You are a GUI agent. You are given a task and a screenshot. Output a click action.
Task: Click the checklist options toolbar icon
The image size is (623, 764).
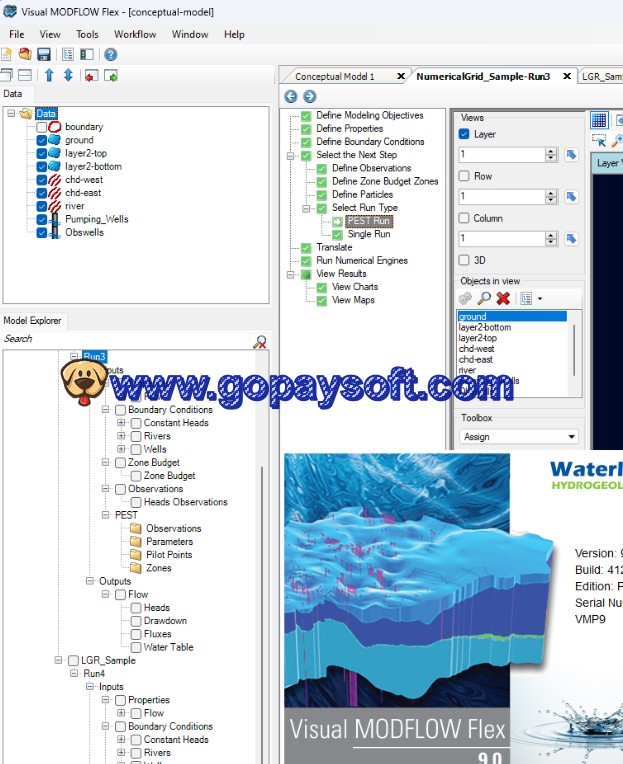tap(68, 54)
